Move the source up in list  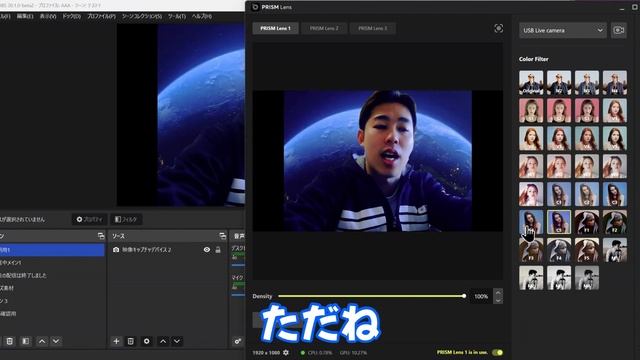(163, 341)
